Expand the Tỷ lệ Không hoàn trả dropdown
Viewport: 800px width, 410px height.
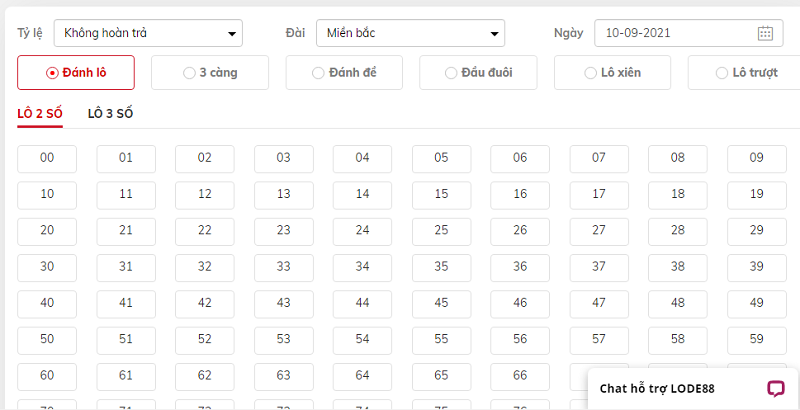148,33
